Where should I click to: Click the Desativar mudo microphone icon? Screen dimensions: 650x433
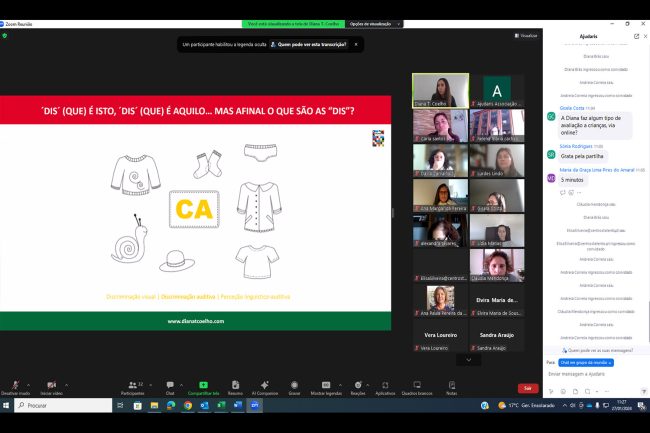point(14,385)
